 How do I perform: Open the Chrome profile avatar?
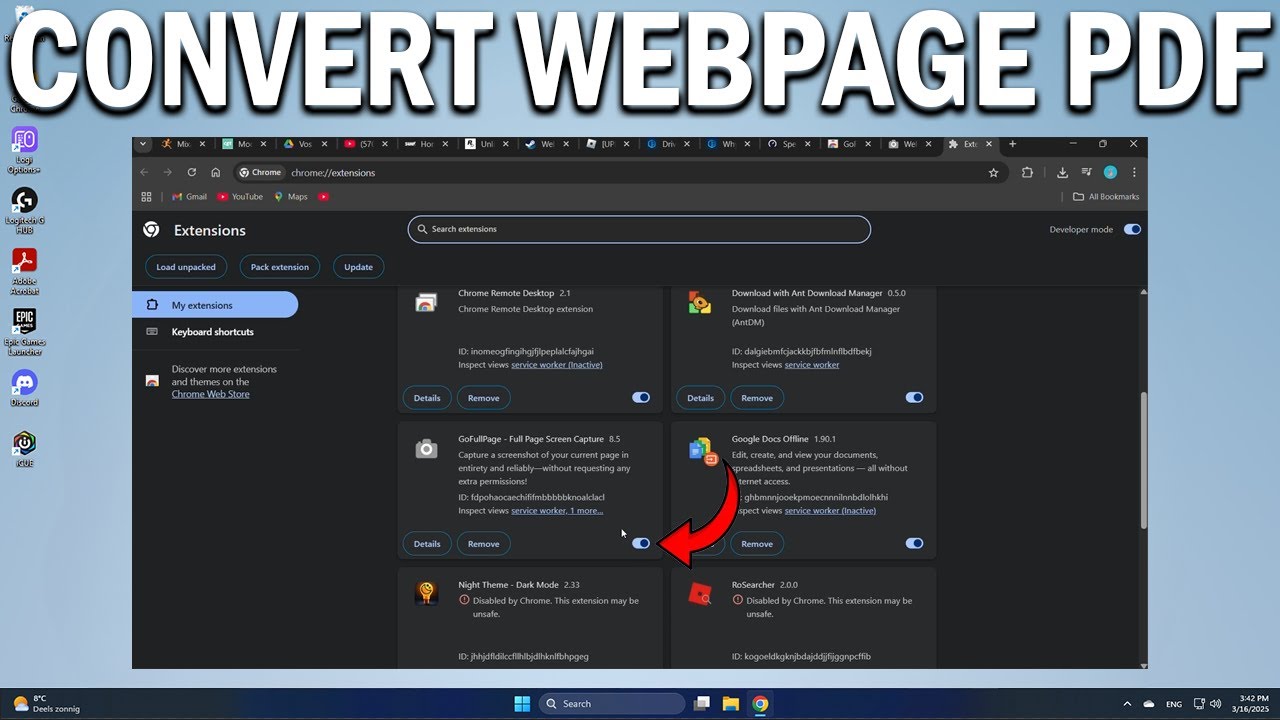(1110, 172)
